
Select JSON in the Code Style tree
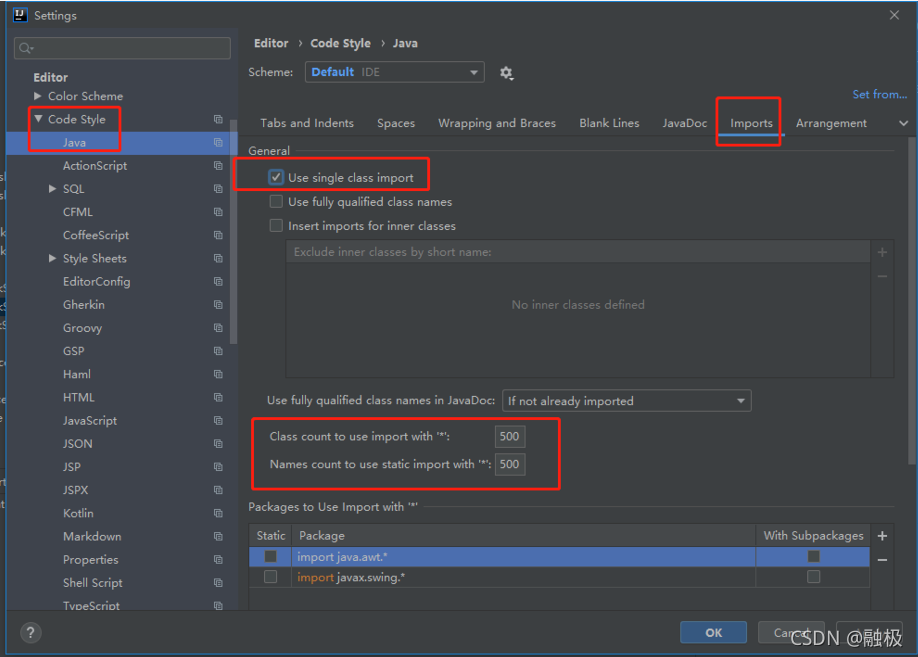(77, 444)
